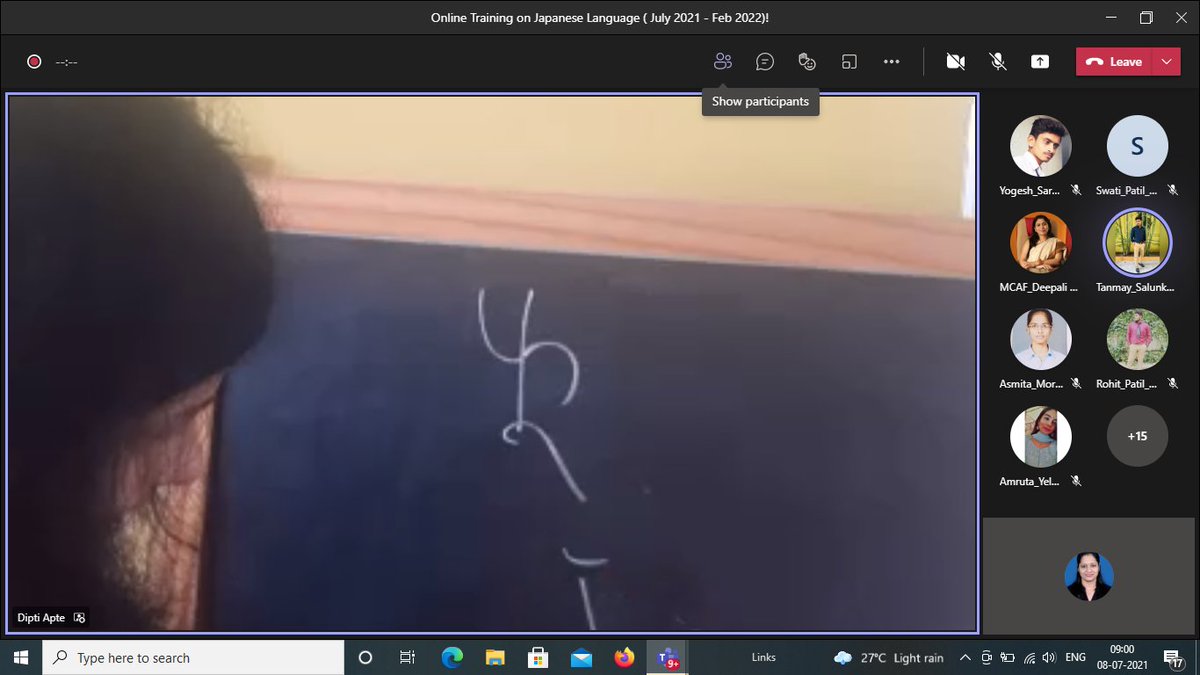
Task: Click Yogesh_Sar muted microphone icon
Action: pyautogui.click(x=1076, y=190)
